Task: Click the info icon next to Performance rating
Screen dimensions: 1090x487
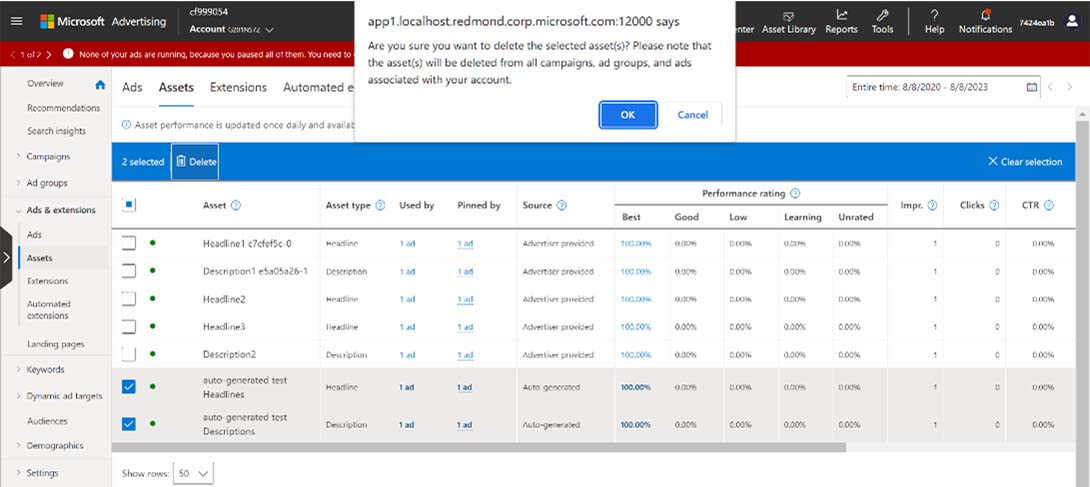Action: [x=795, y=193]
